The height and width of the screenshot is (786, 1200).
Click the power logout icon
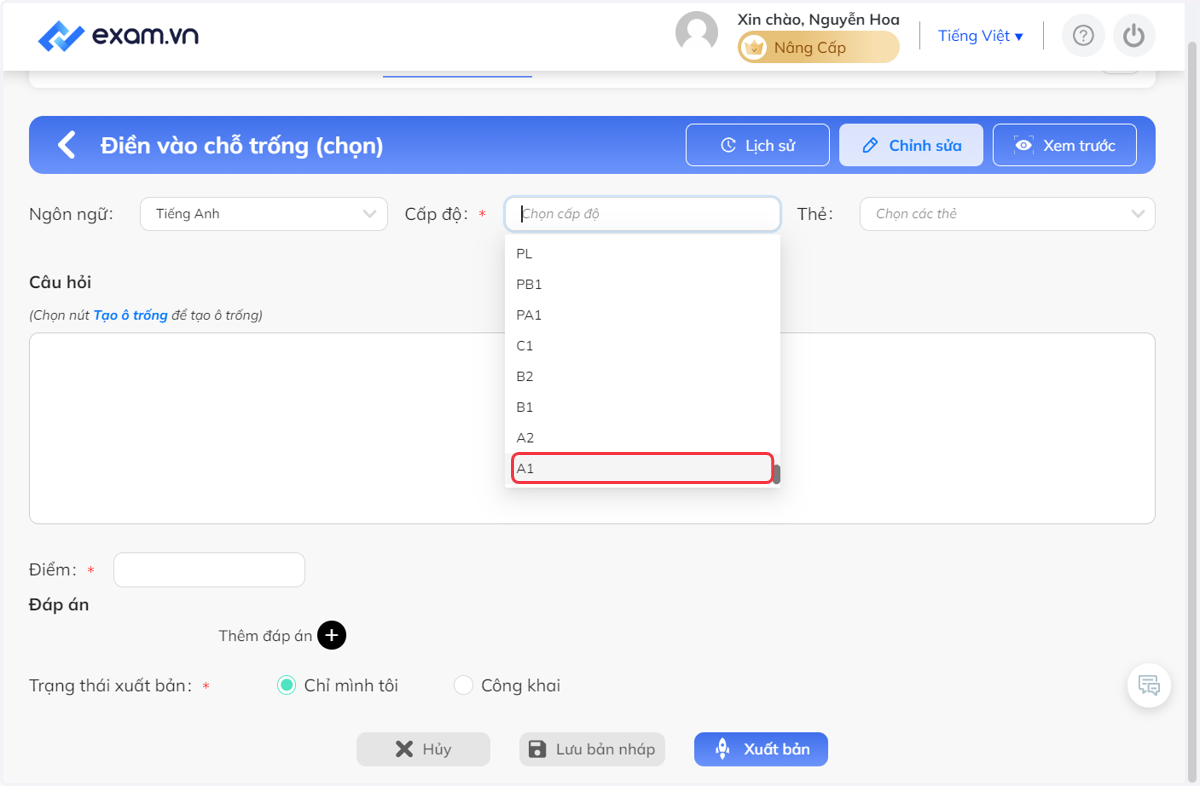(x=1133, y=36)
